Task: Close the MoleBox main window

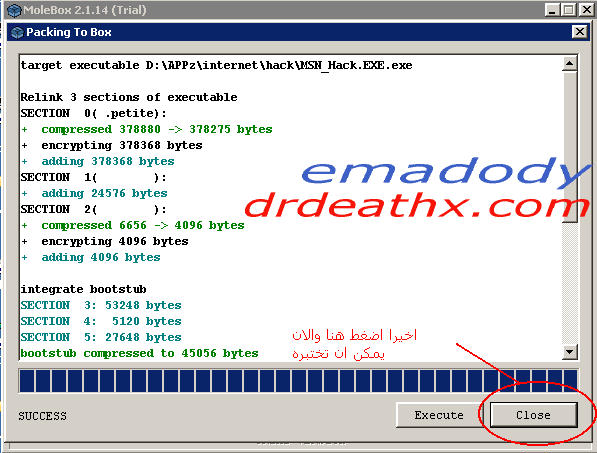Action: [x=586, y=10]
